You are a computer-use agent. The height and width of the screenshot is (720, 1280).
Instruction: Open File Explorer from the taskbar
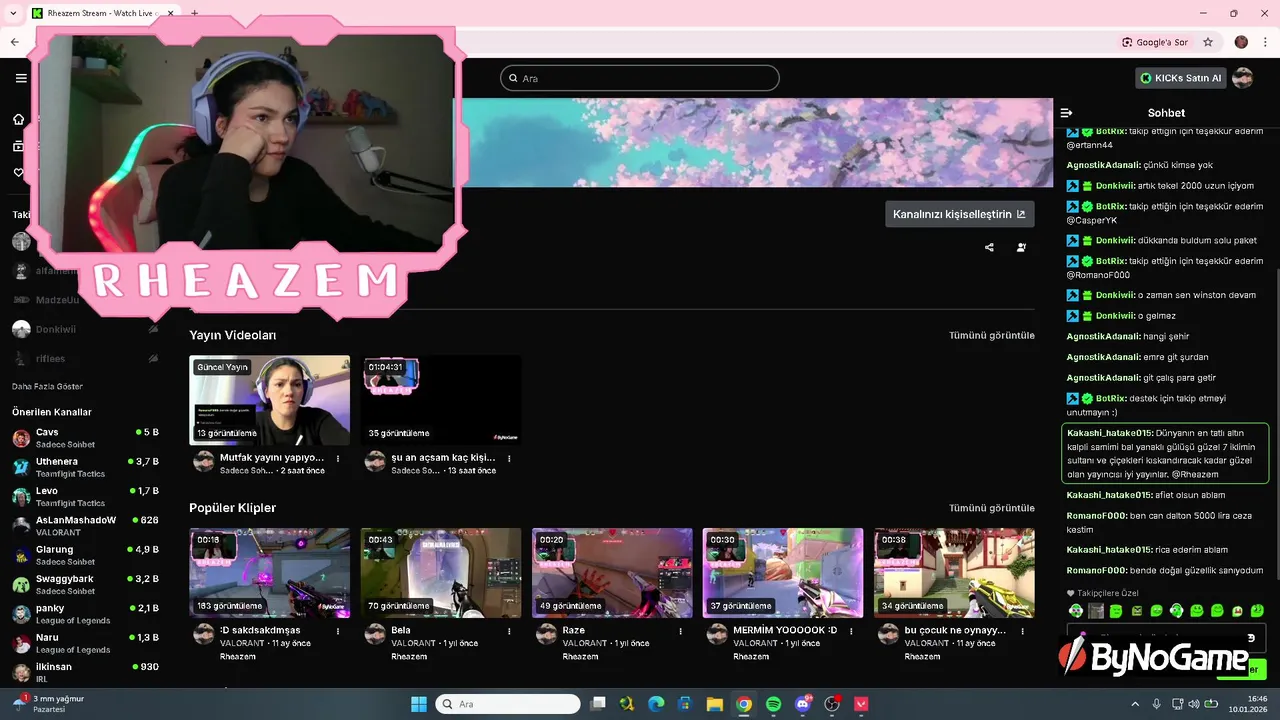[714, 704]
